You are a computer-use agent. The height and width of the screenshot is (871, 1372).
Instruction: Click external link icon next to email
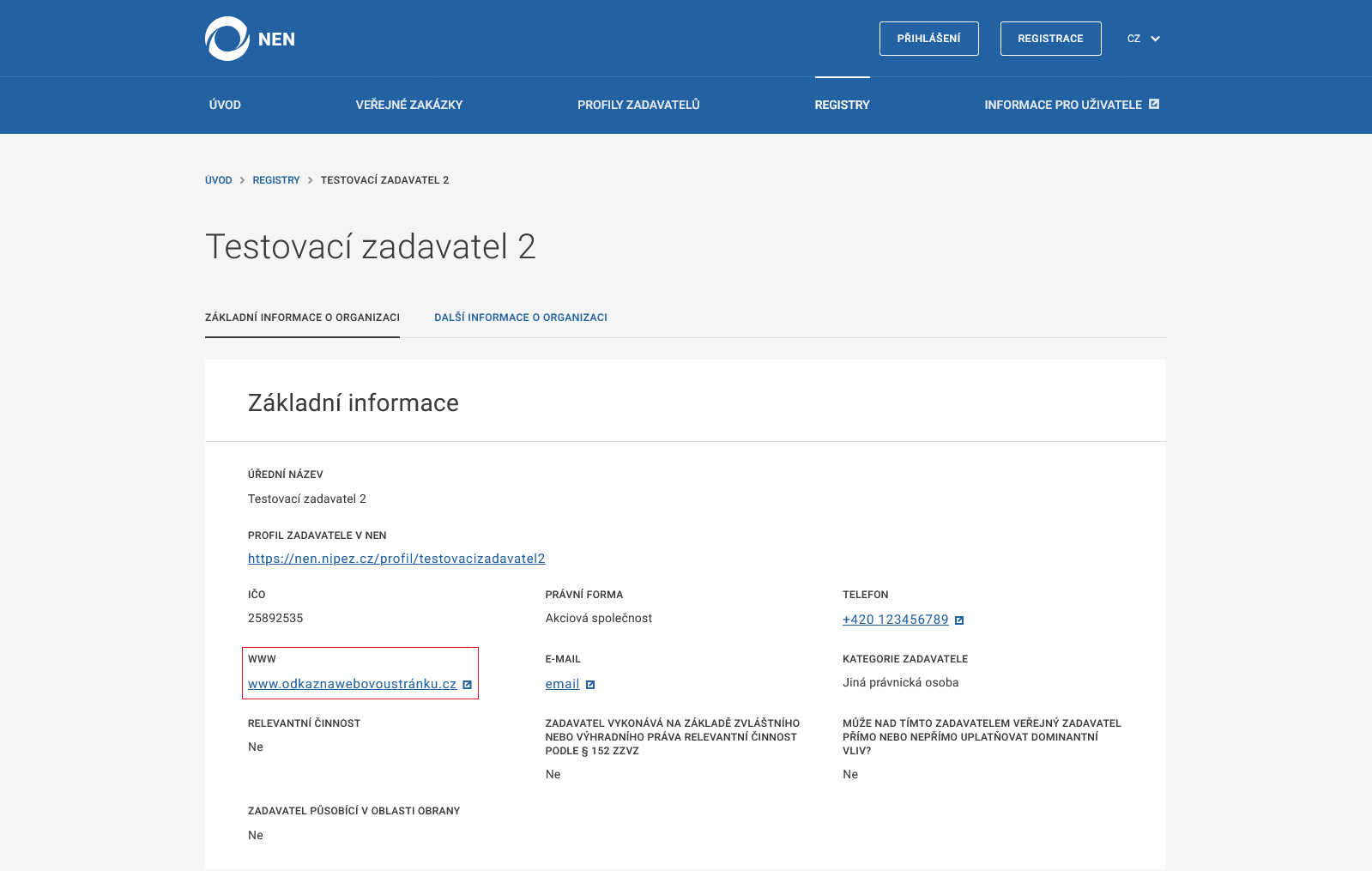(590, 685)
